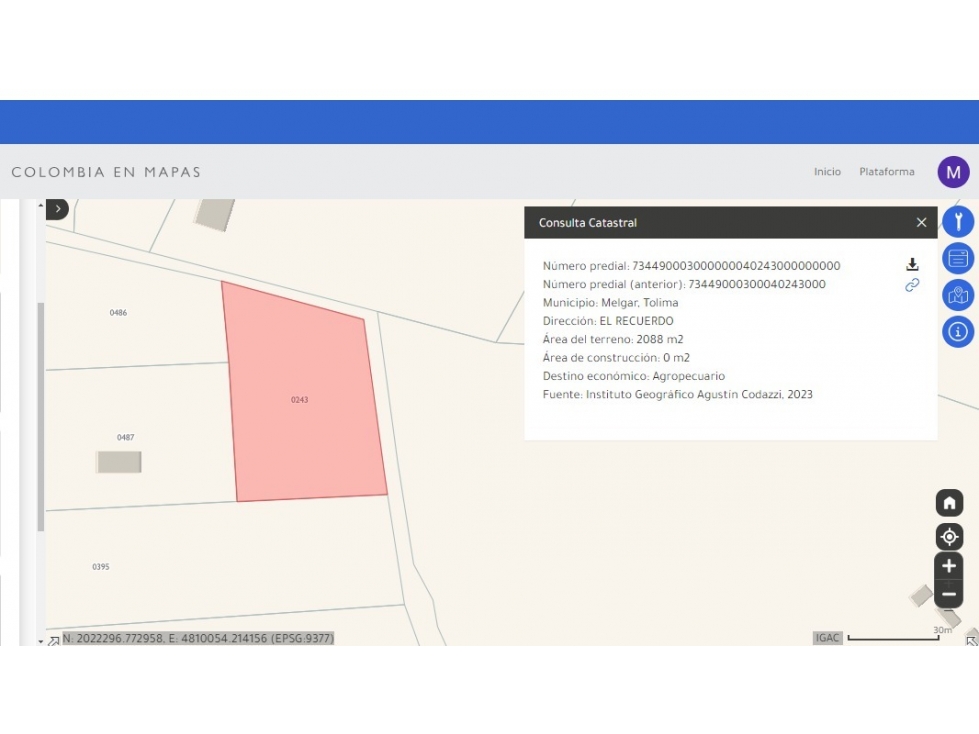Click the scroll down arrow of left panel
The width and height of the screenshot is (979, 734).
[41, 641]
